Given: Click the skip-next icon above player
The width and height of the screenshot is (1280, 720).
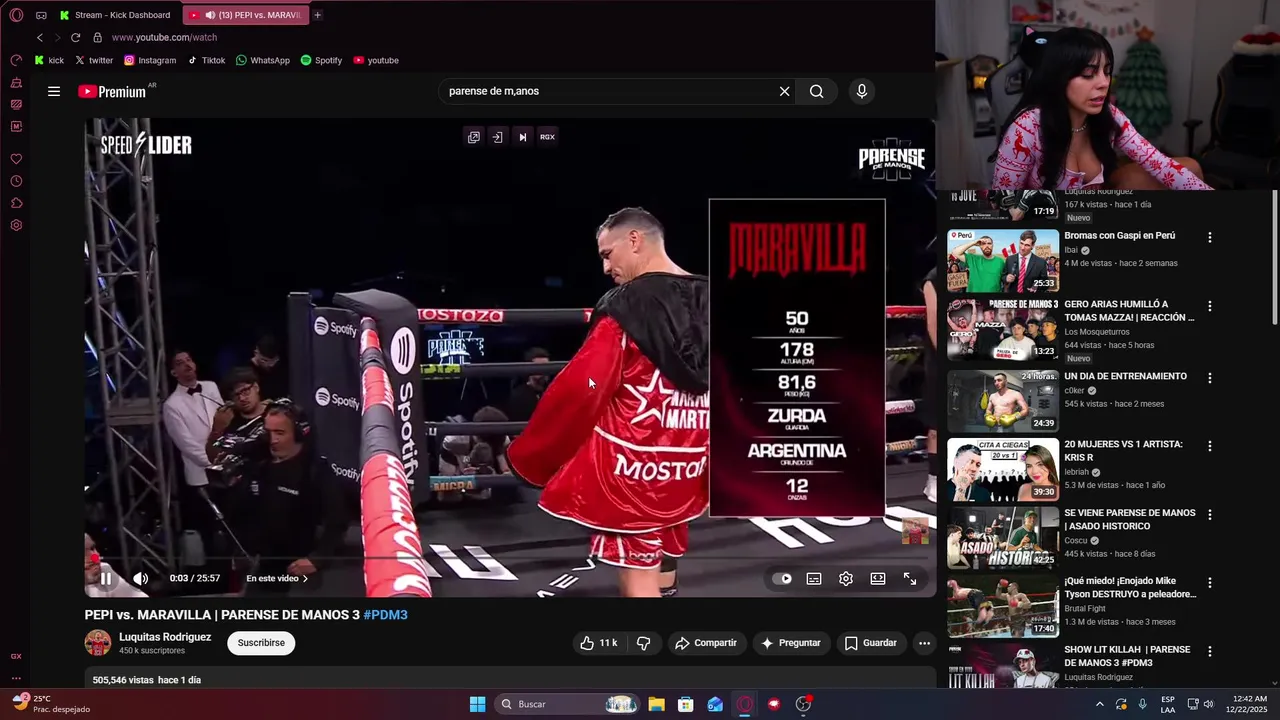Looking at the screenshot, I should tap(522, 137).
